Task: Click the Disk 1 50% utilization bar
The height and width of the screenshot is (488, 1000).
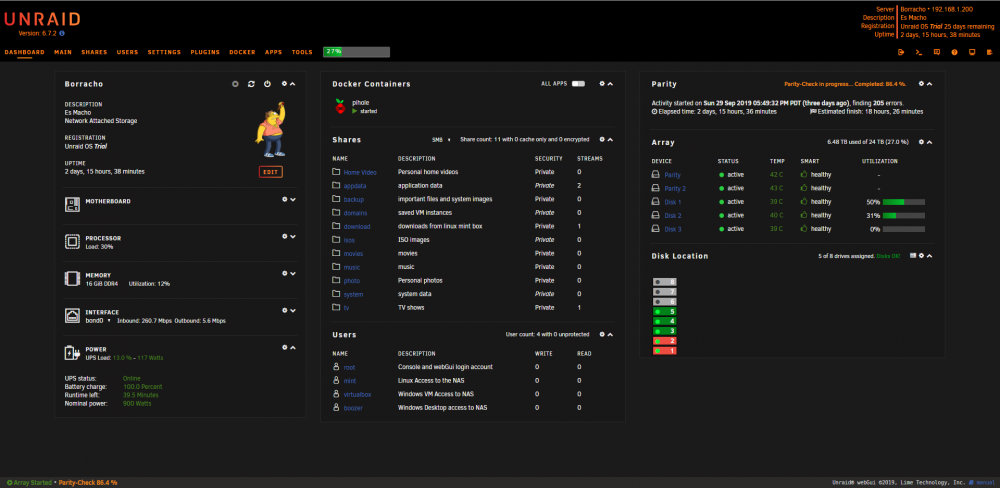Action: 904,202
